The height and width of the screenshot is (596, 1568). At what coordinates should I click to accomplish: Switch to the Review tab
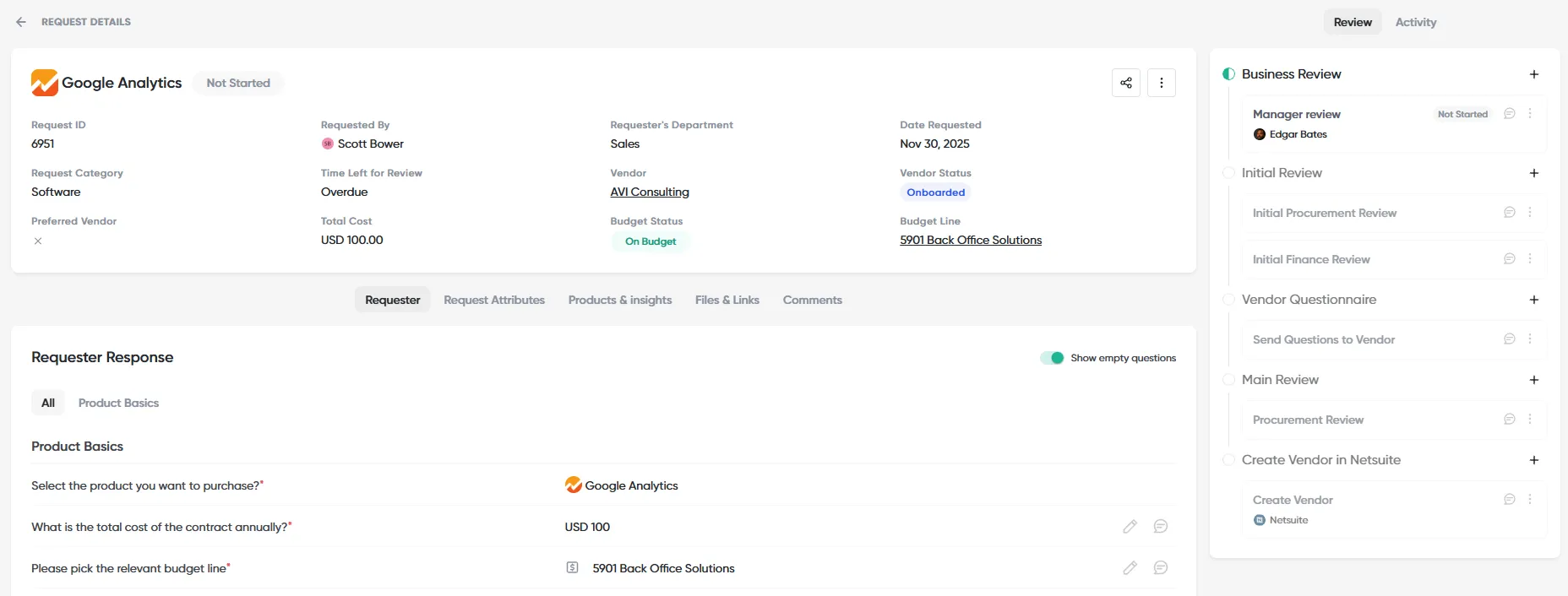(x=1353, y=22)
